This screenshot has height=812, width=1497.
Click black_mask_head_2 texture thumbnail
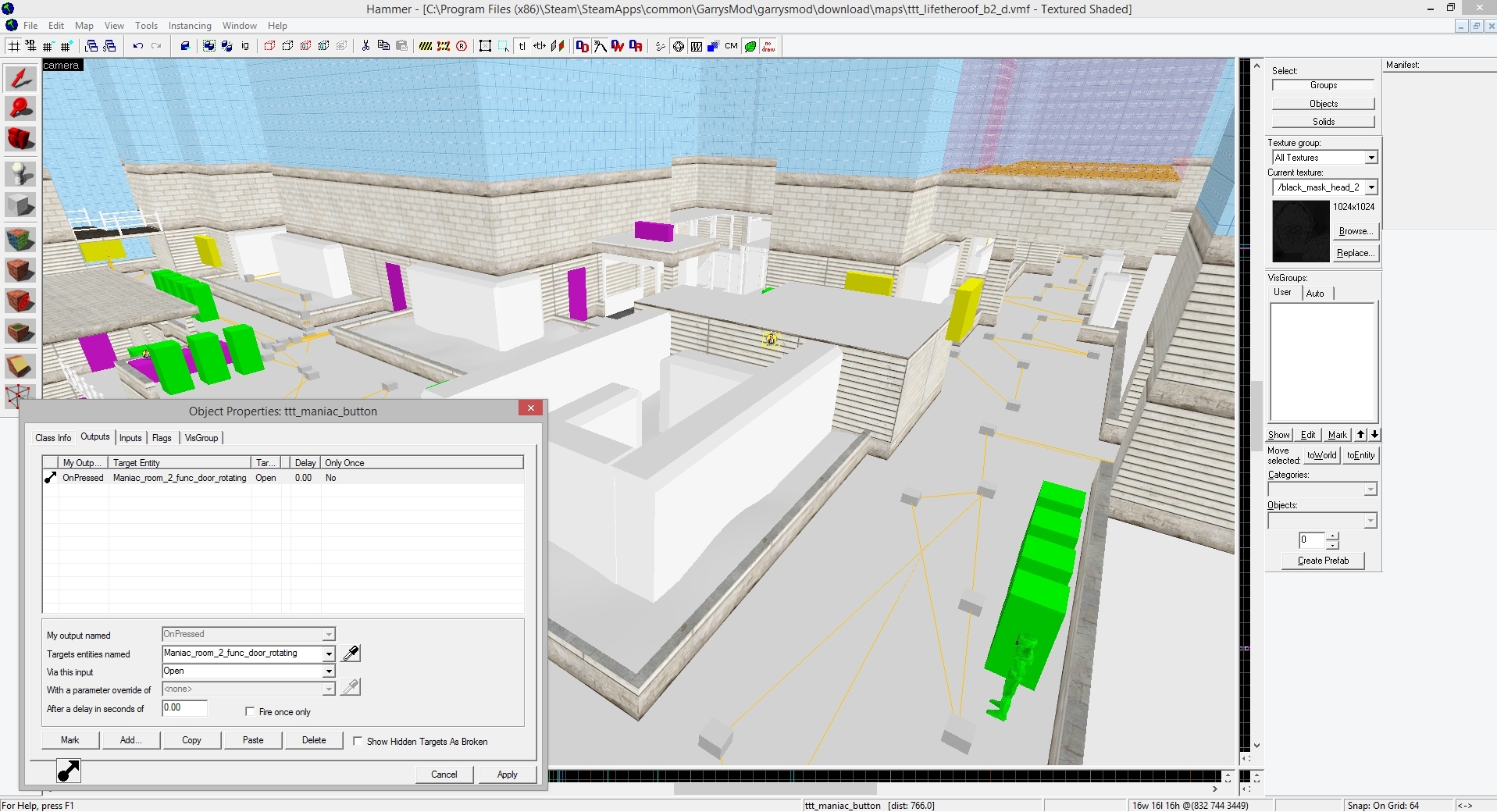(1301, 231)
